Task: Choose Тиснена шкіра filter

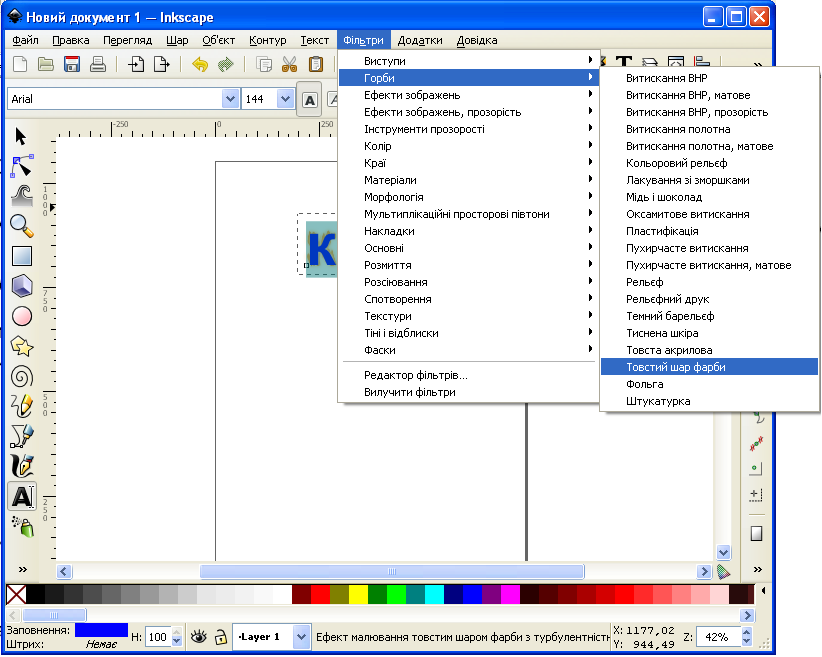Action: (709, 333)
